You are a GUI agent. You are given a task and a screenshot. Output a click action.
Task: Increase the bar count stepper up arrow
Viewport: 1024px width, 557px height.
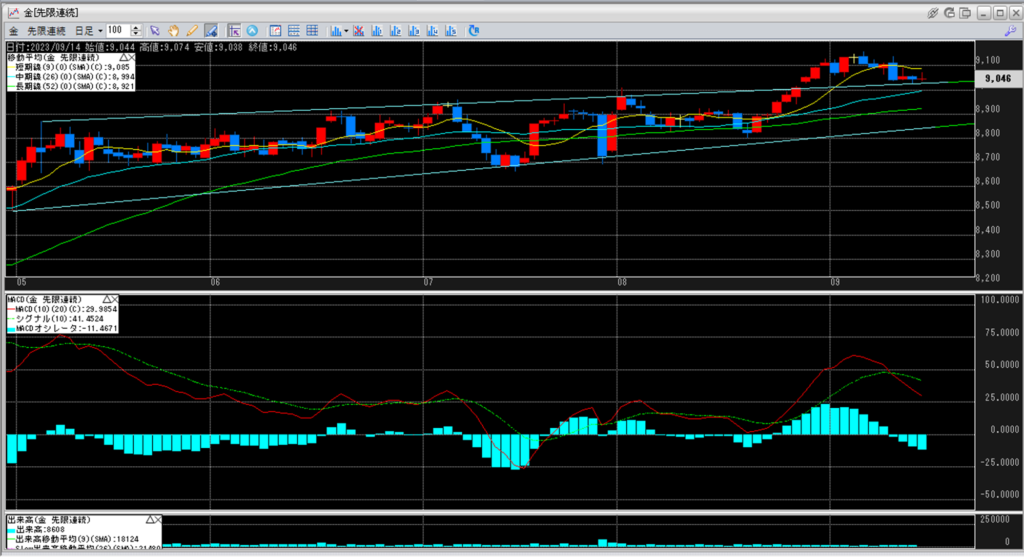[136, 27]
